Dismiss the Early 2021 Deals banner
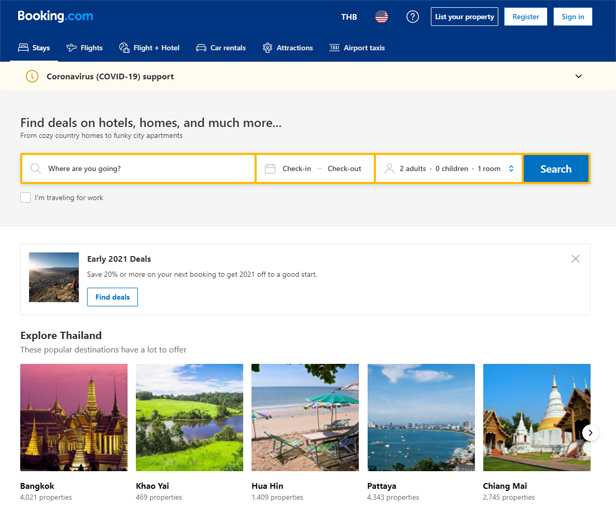Viewport: 616px width, 509px height. (575, 259)
